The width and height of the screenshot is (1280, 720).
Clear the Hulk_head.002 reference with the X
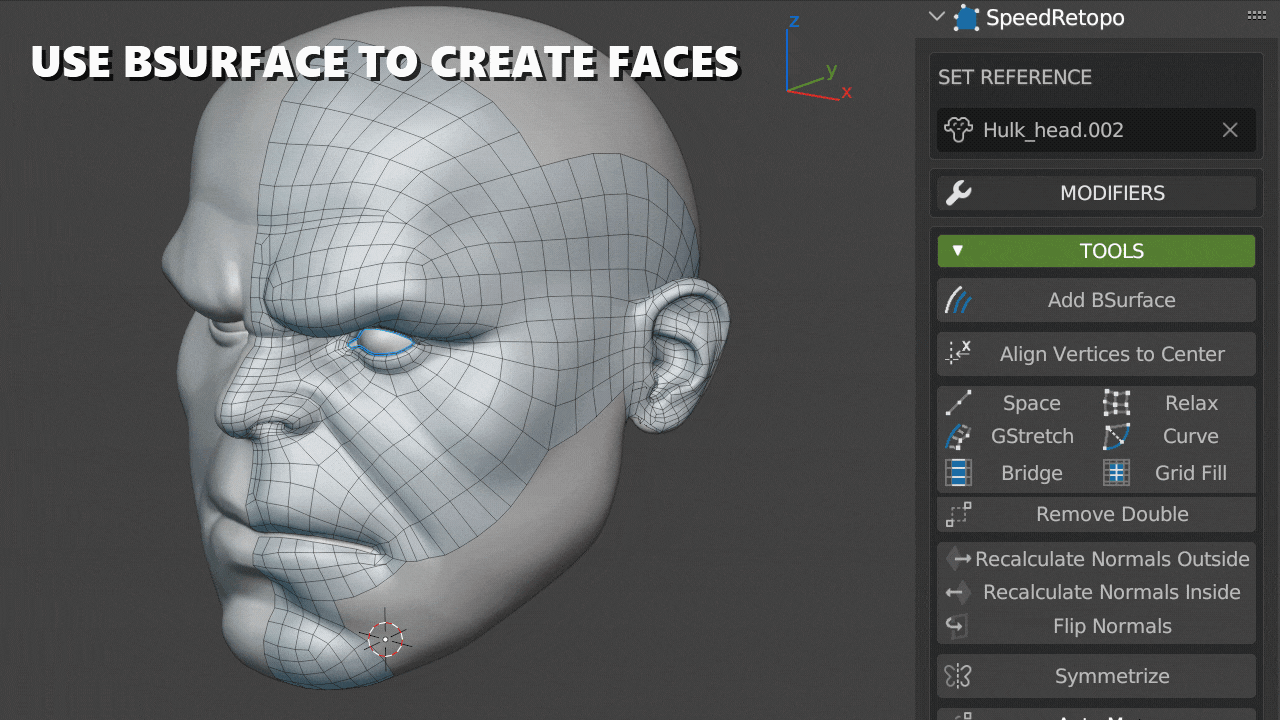click(x=1229, y=130)
